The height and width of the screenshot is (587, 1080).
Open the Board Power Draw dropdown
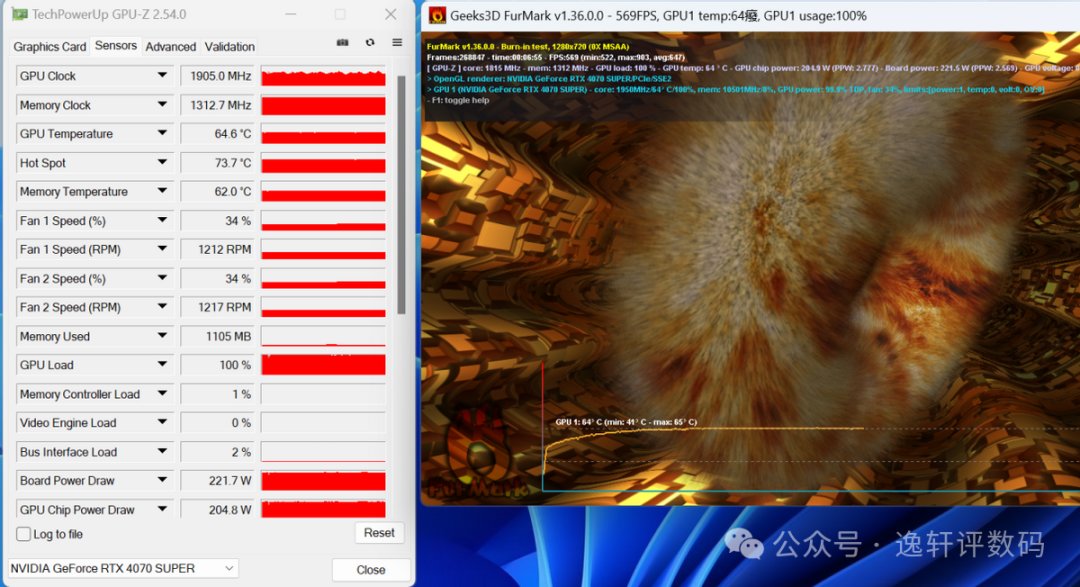tap(162, 480)
